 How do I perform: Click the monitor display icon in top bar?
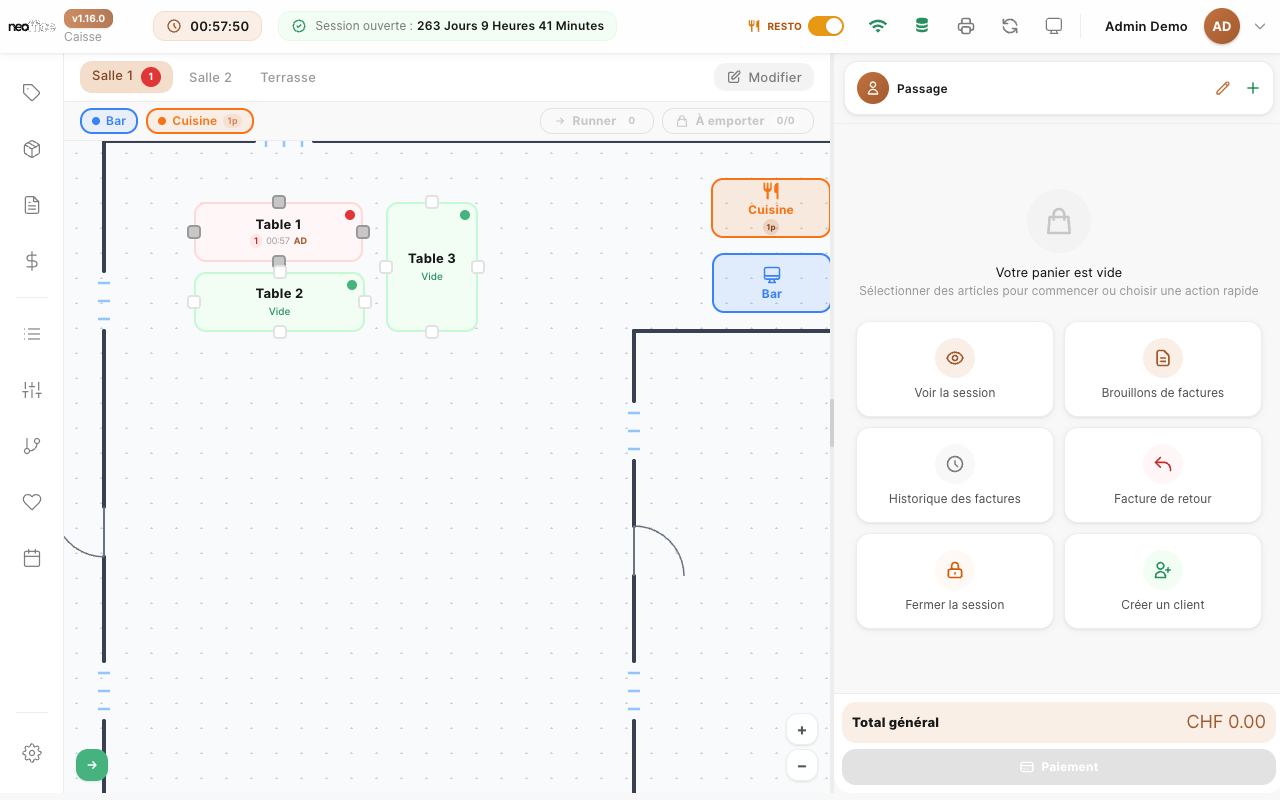pos(1054,26)
